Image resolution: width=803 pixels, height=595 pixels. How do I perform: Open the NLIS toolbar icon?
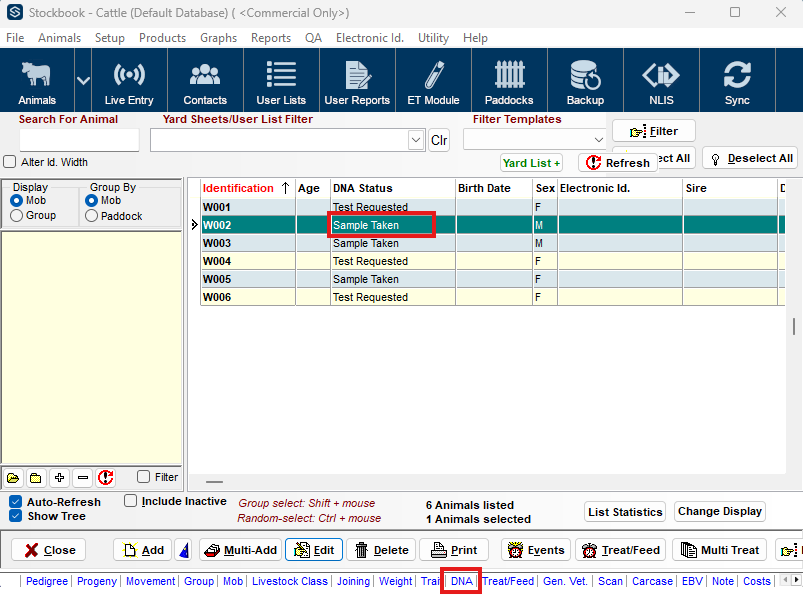[661, 81]
